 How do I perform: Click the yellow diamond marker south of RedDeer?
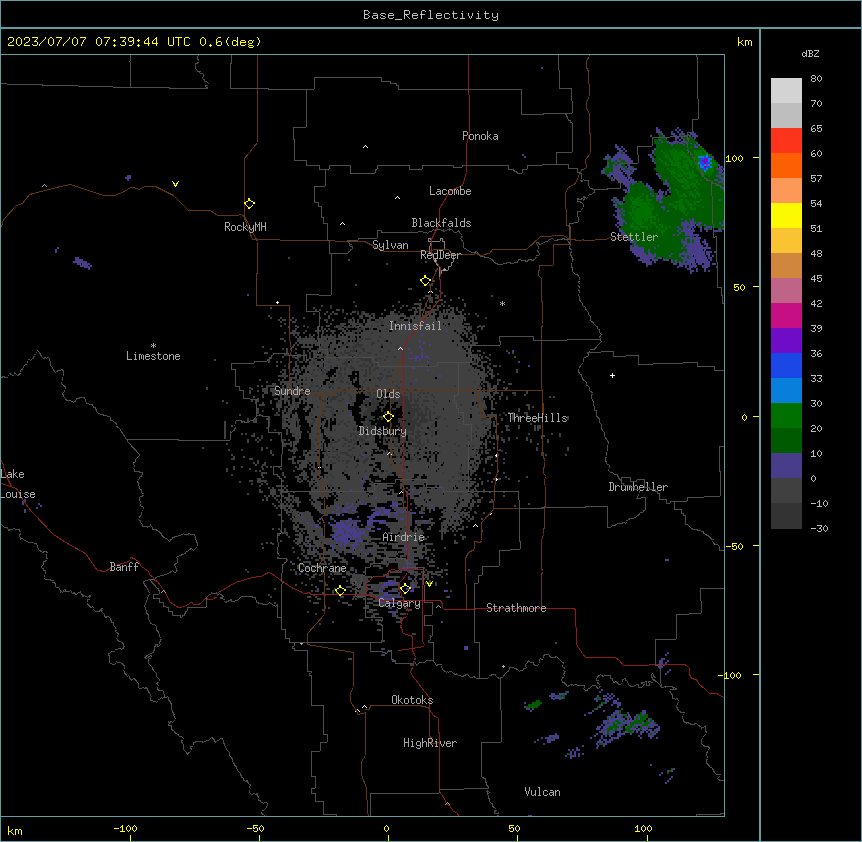pyautogui.click(x=425, y=280)
